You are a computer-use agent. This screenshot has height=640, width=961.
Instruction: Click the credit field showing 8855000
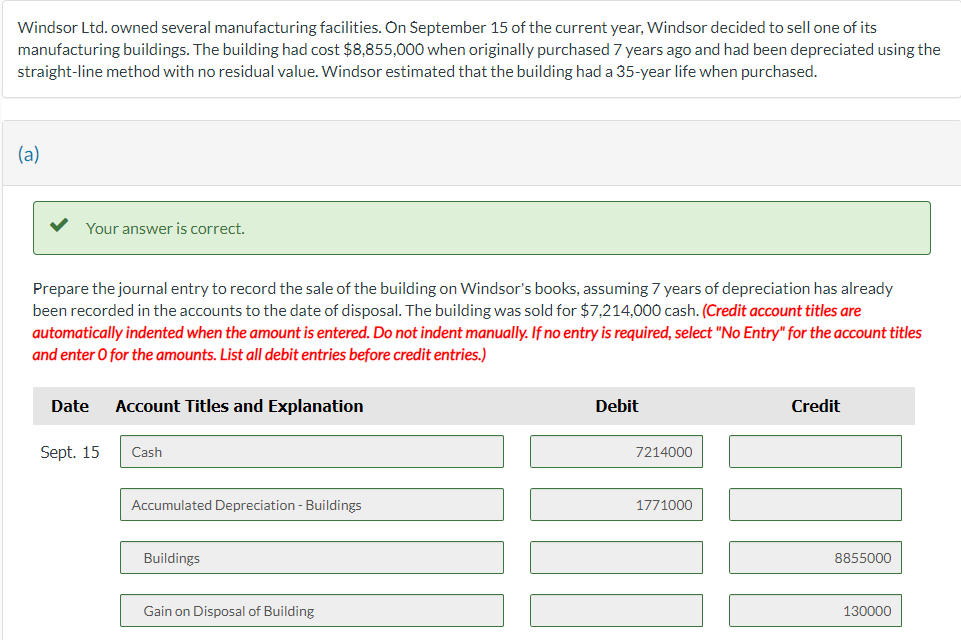click(815, 558)
